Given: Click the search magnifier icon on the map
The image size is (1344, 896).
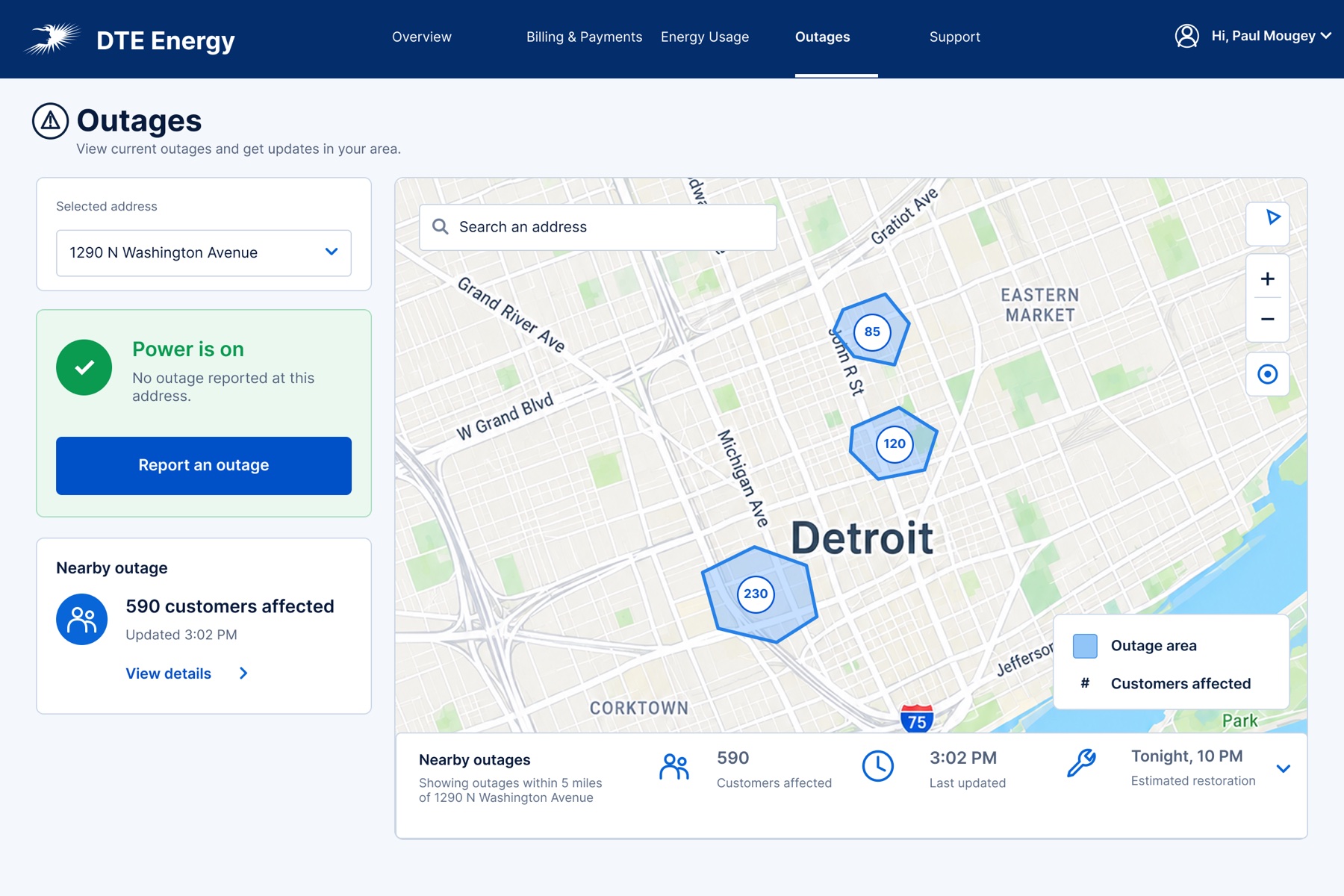Looking at the screenshot, I should pos(441,227).
